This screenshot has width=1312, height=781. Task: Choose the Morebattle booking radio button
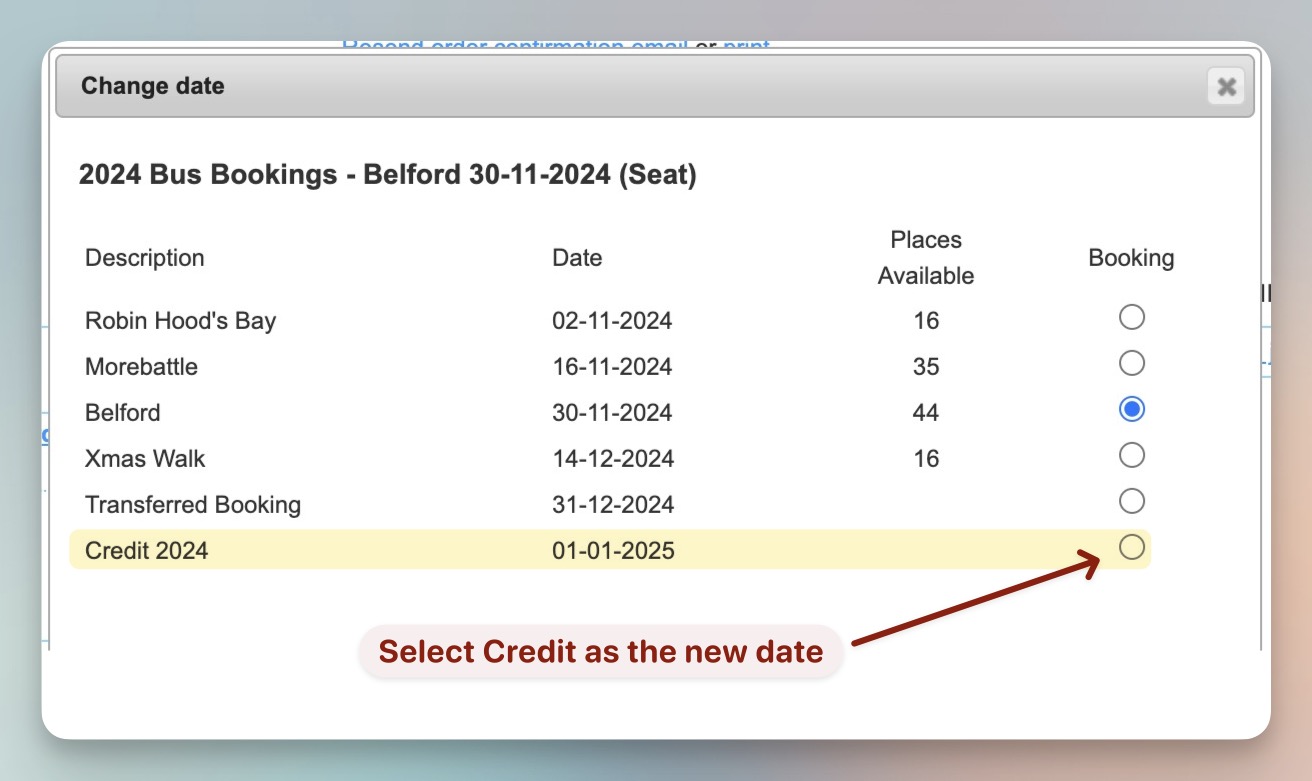click(x=1131, y=363)
